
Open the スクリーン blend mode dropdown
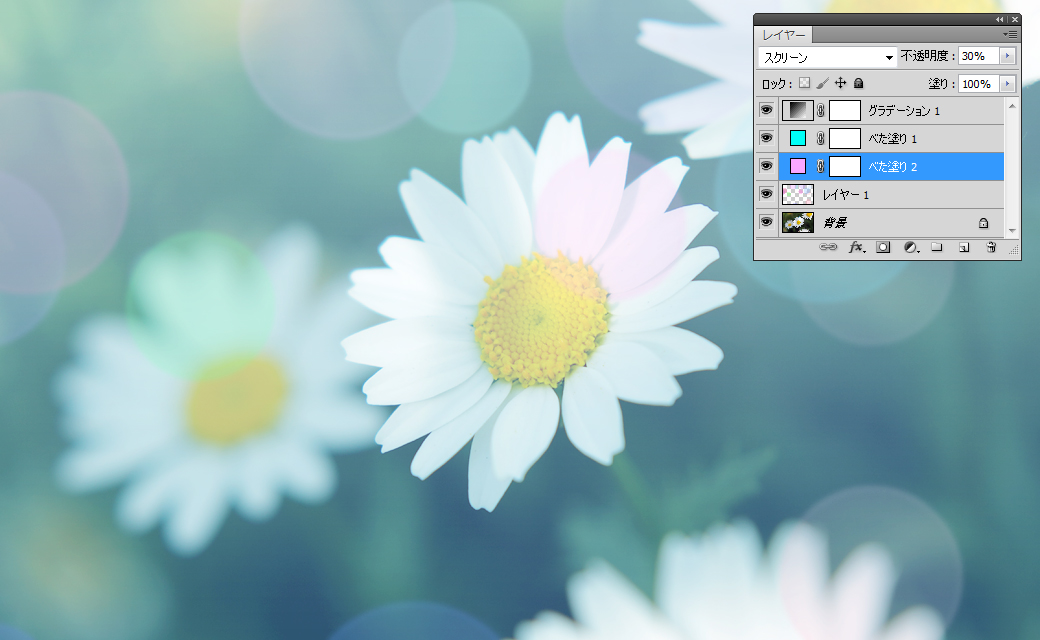pos(827,57)
